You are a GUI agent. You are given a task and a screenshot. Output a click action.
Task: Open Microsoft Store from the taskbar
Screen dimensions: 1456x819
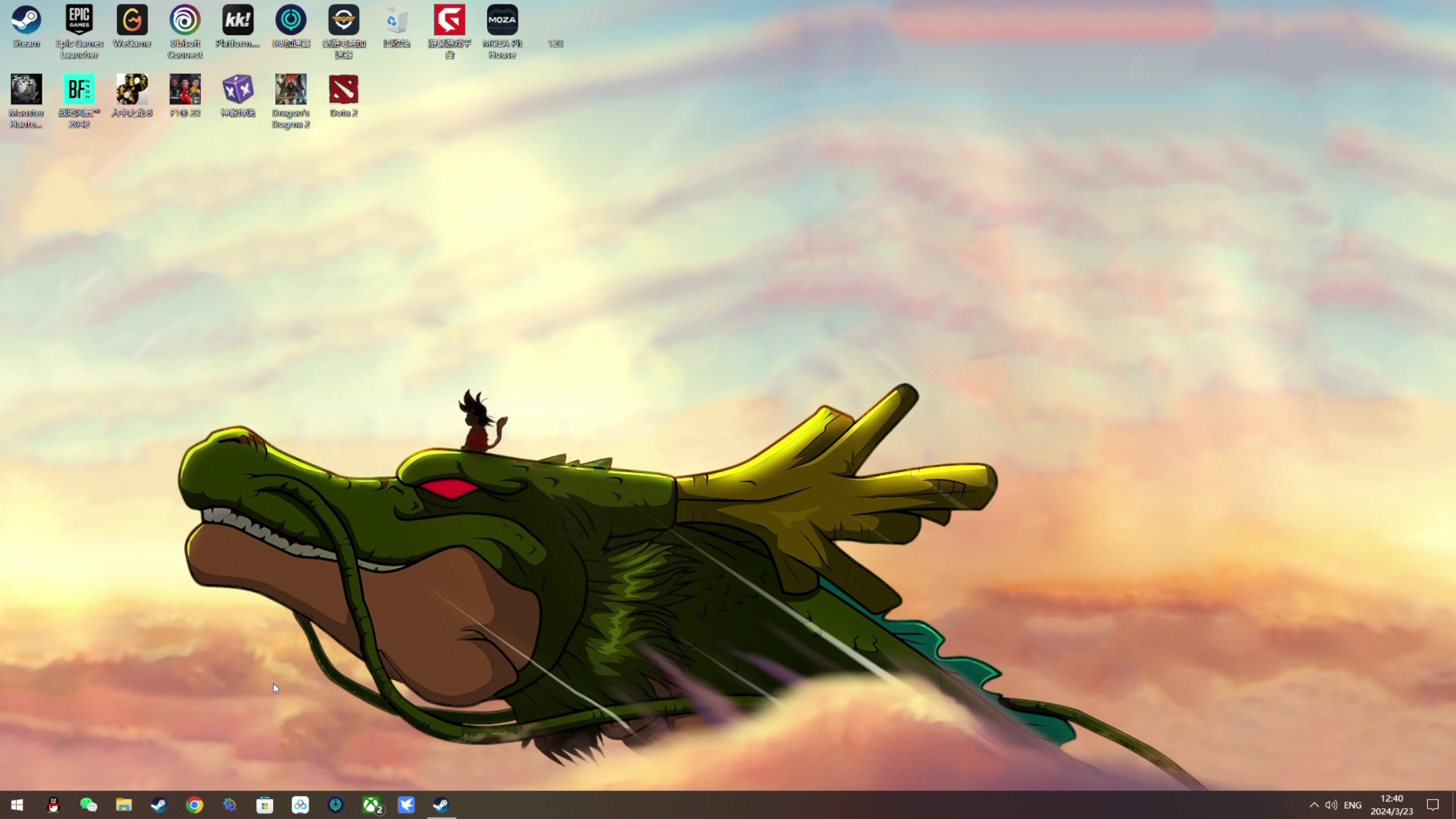click(x=265, y=805)
